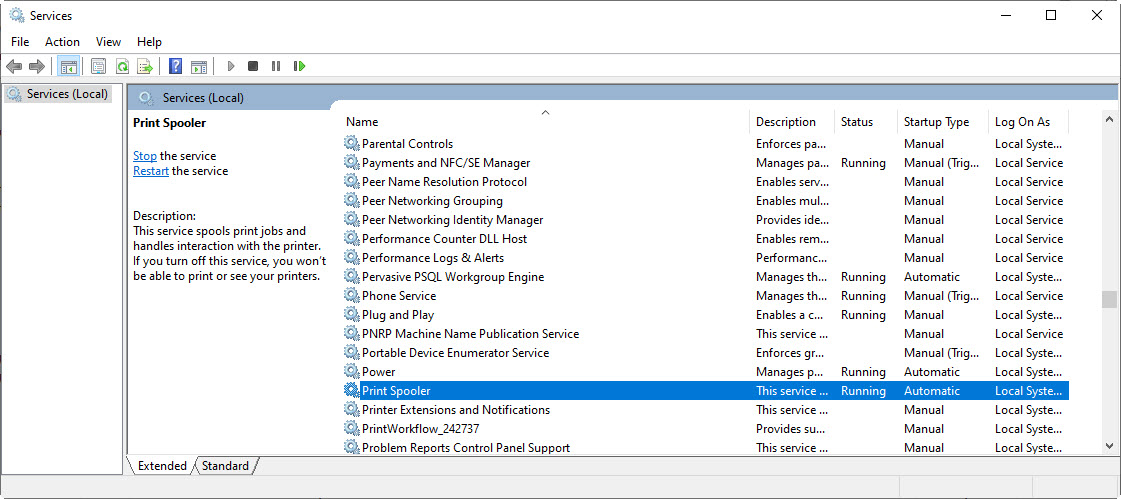The image size is (1121, 499).
Task: Click the Restart the service link
Action: point(150,171)
